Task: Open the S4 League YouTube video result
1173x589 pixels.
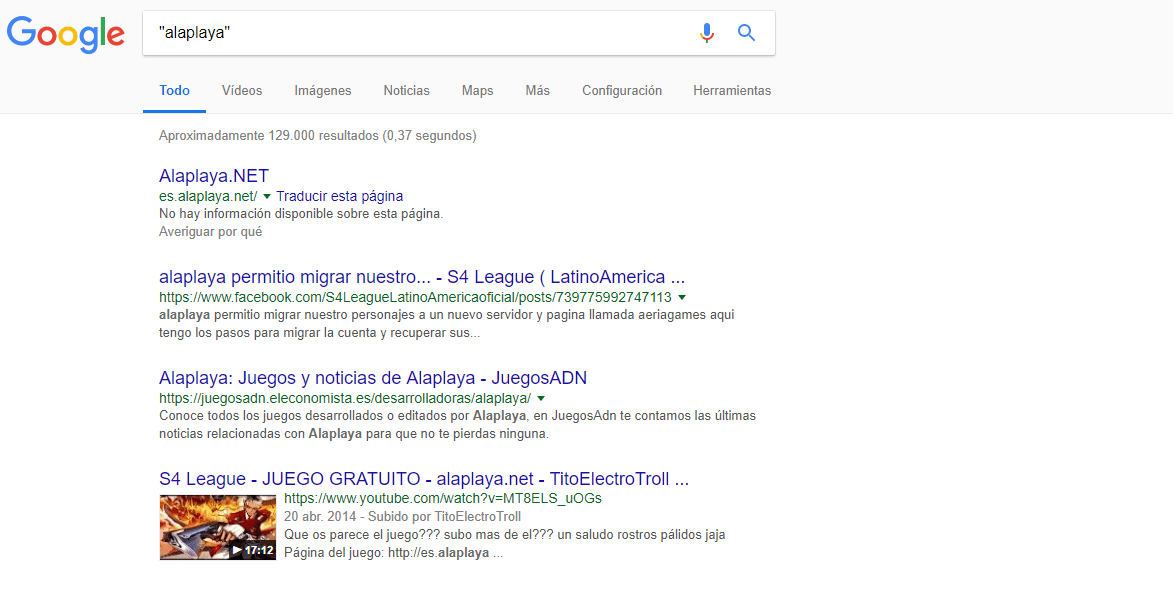Action: pos(423,478)
